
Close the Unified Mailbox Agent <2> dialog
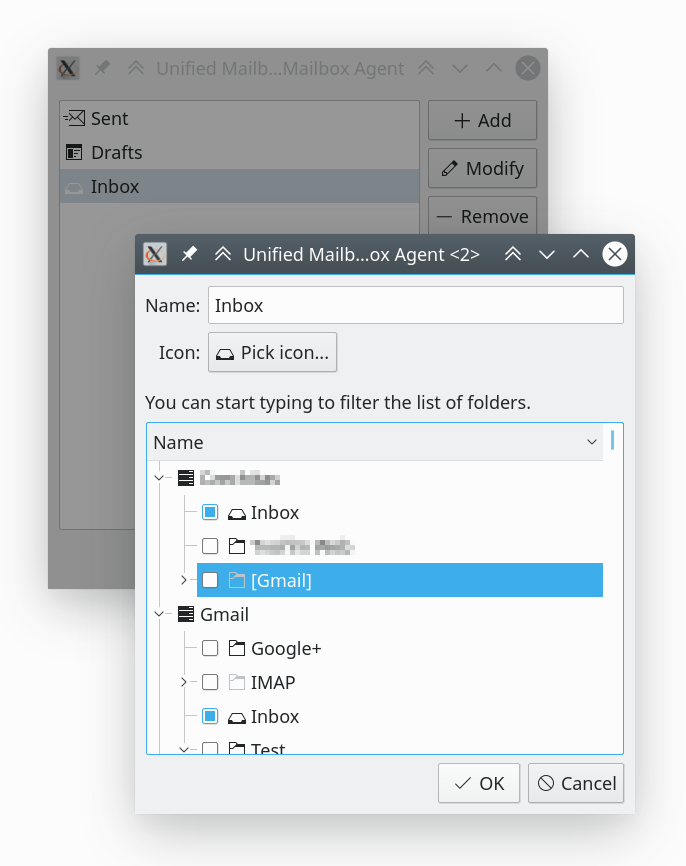pyautogui.click(x=615, y=255)
